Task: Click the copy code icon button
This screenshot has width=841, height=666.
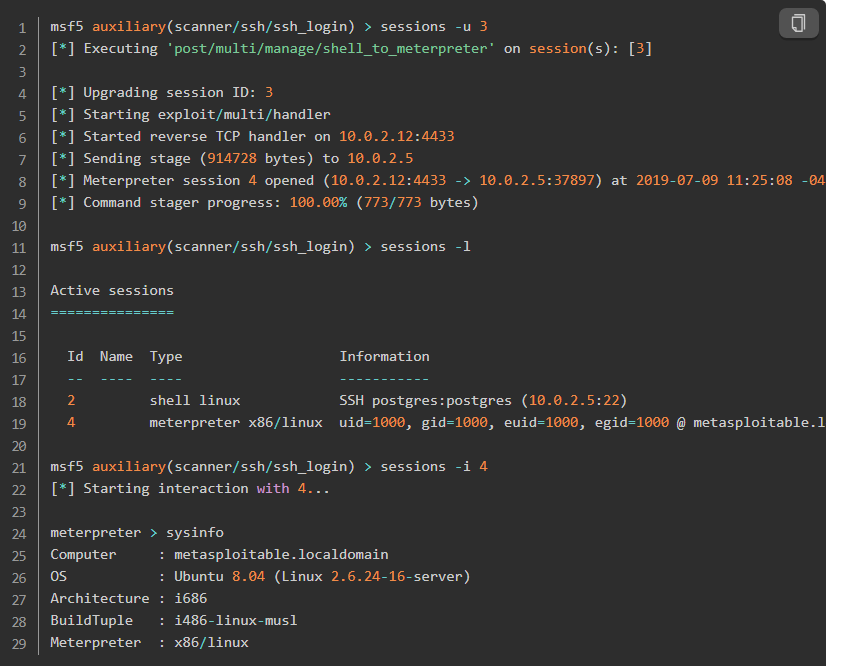Action: 798,23
